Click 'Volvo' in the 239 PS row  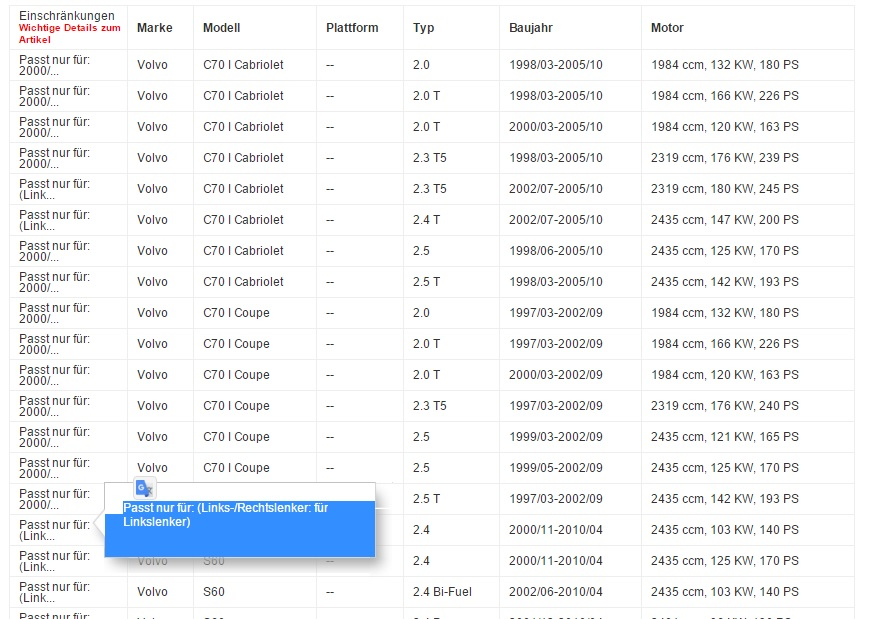point(152,158)
